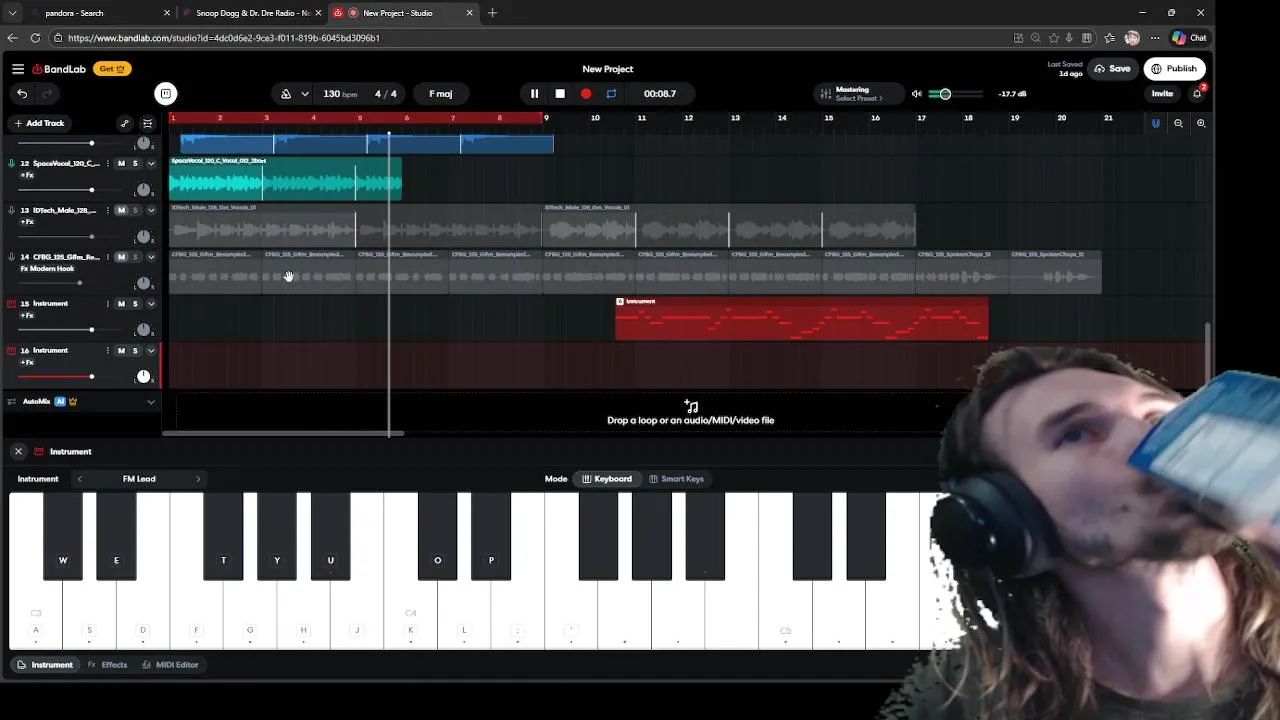Screen dimensions: 1280x720
Task: Select the SpaceVocal teal audio clip
Action: [x=285, y=178]
